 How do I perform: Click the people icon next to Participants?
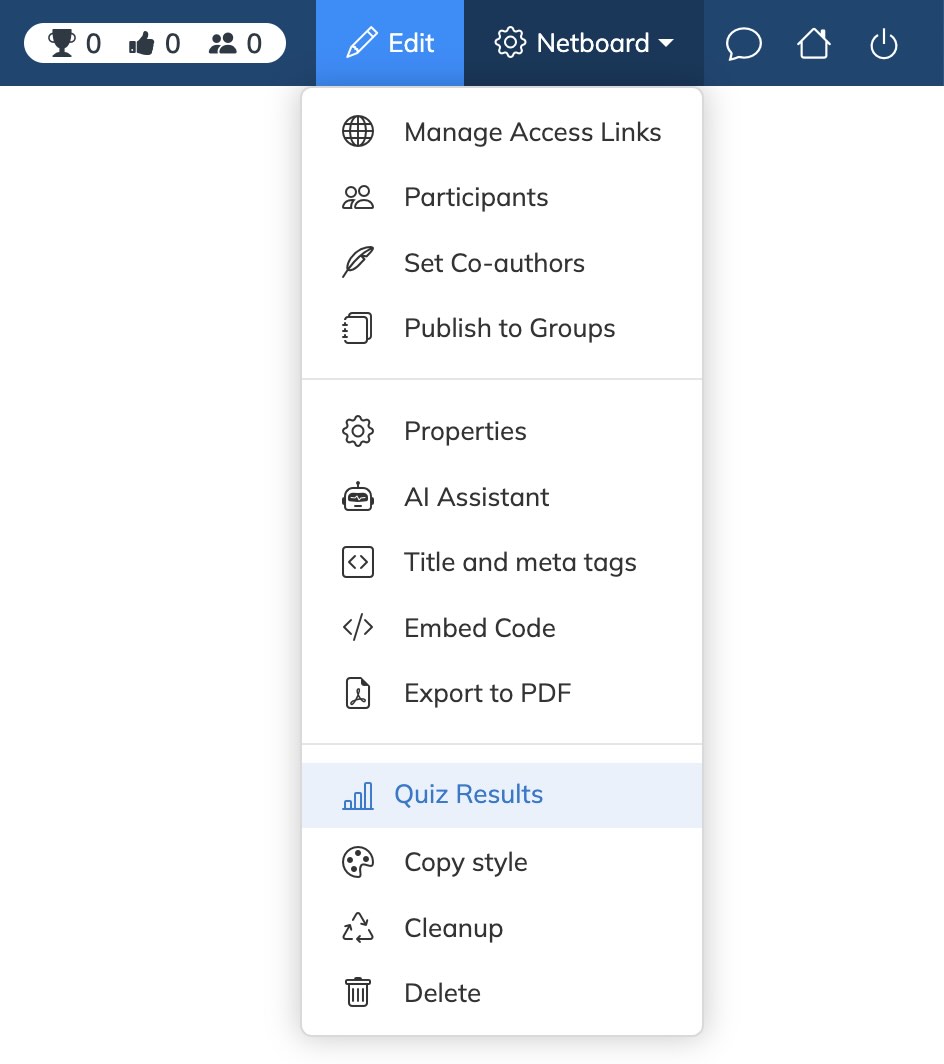point(358,197)
